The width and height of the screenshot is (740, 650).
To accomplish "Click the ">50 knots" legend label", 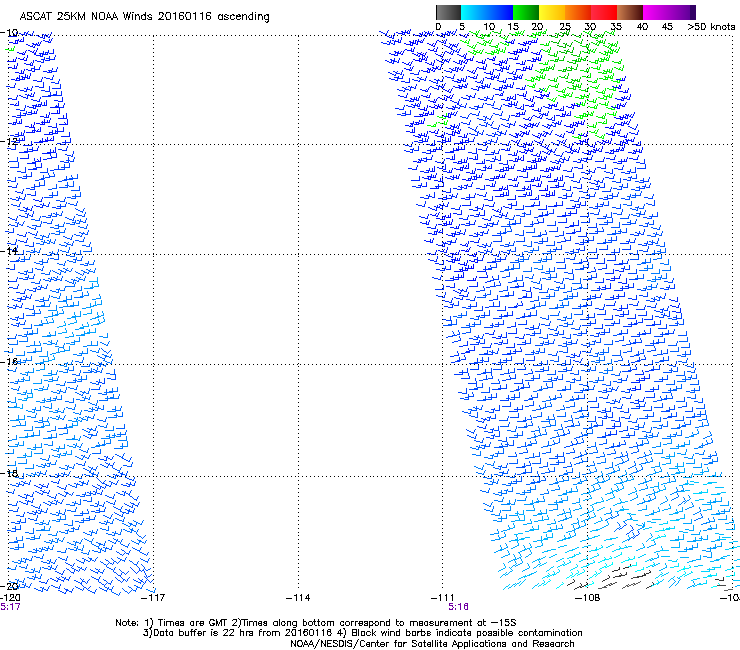I will tap(711, 27).
